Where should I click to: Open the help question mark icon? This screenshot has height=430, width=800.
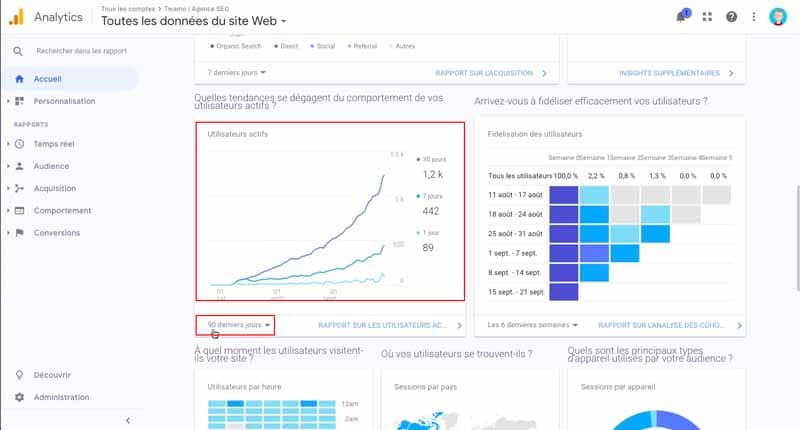[x=731, y=17]
